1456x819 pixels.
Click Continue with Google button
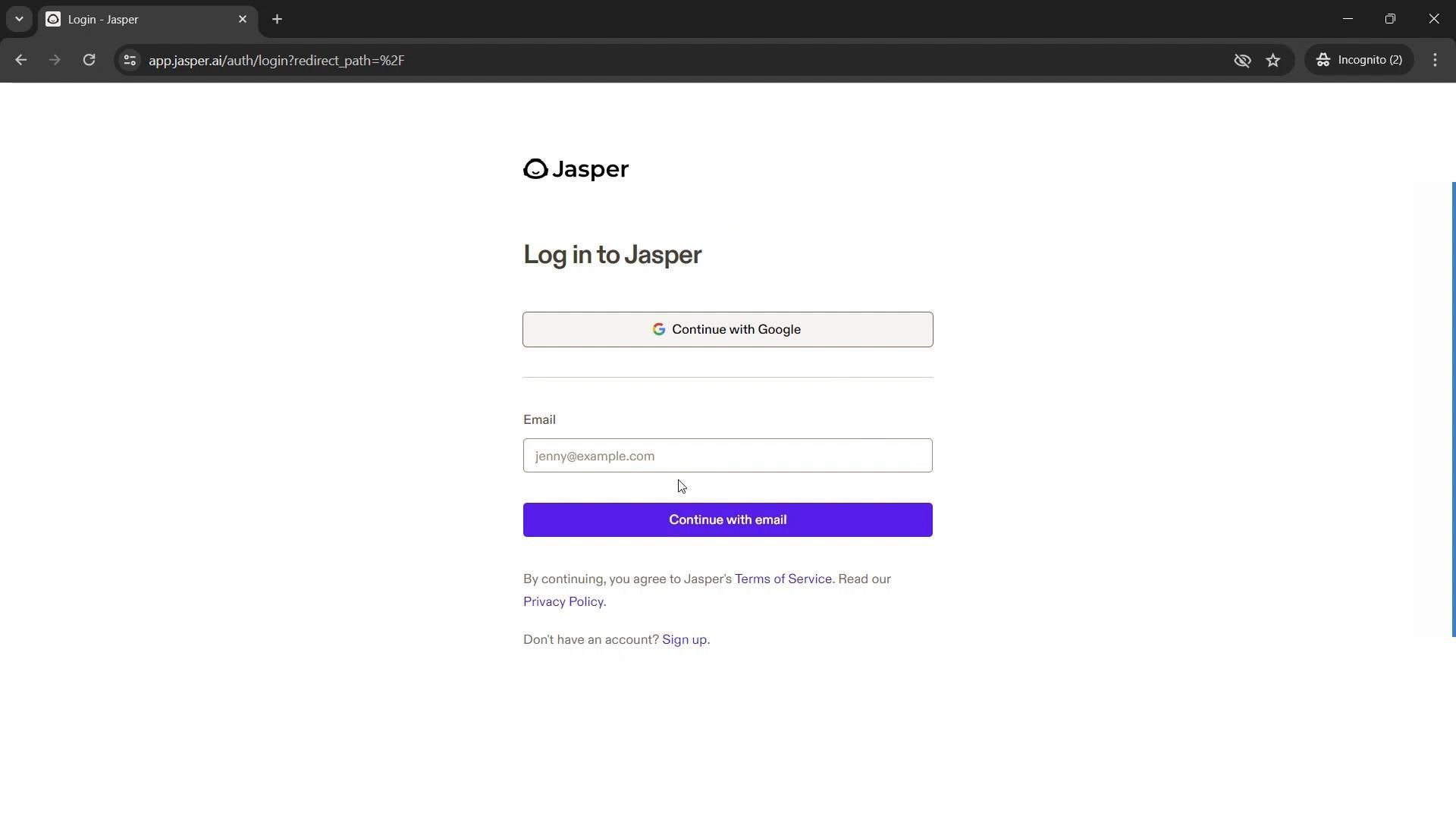pos(727,329)
